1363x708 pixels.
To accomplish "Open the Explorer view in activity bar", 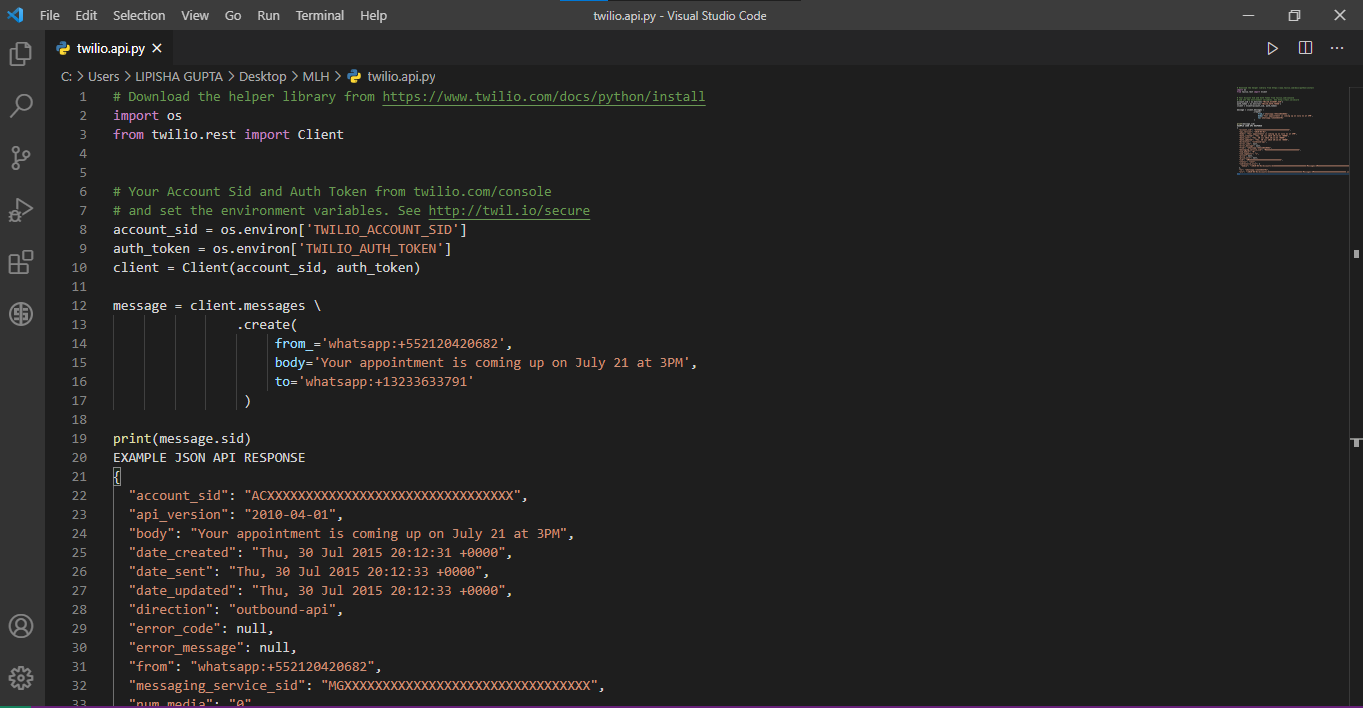I will click(x=21, y=54).
